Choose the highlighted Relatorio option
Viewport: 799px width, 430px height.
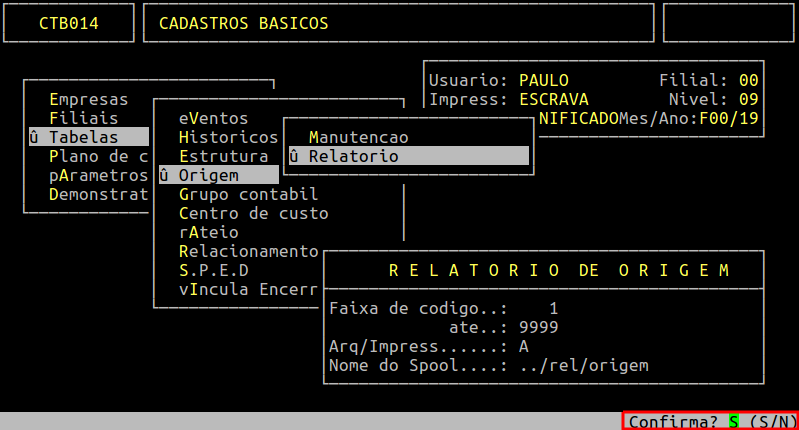click(x=353, y=156)
